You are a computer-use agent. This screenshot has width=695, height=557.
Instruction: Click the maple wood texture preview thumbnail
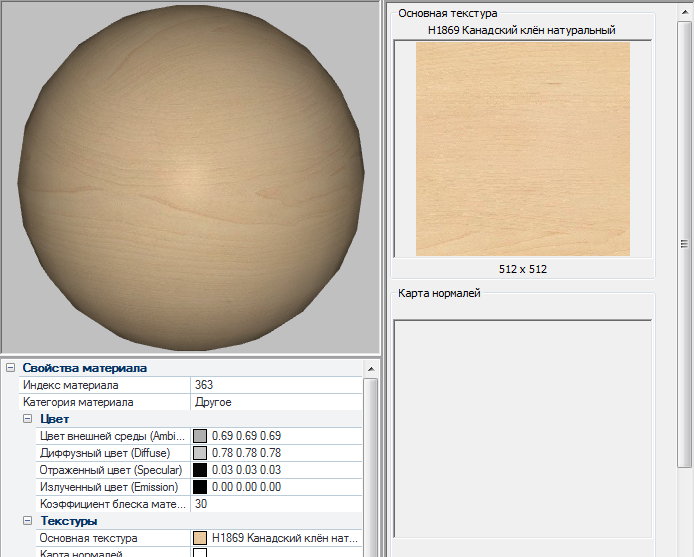pyautogui.click(x=523, y=149)
